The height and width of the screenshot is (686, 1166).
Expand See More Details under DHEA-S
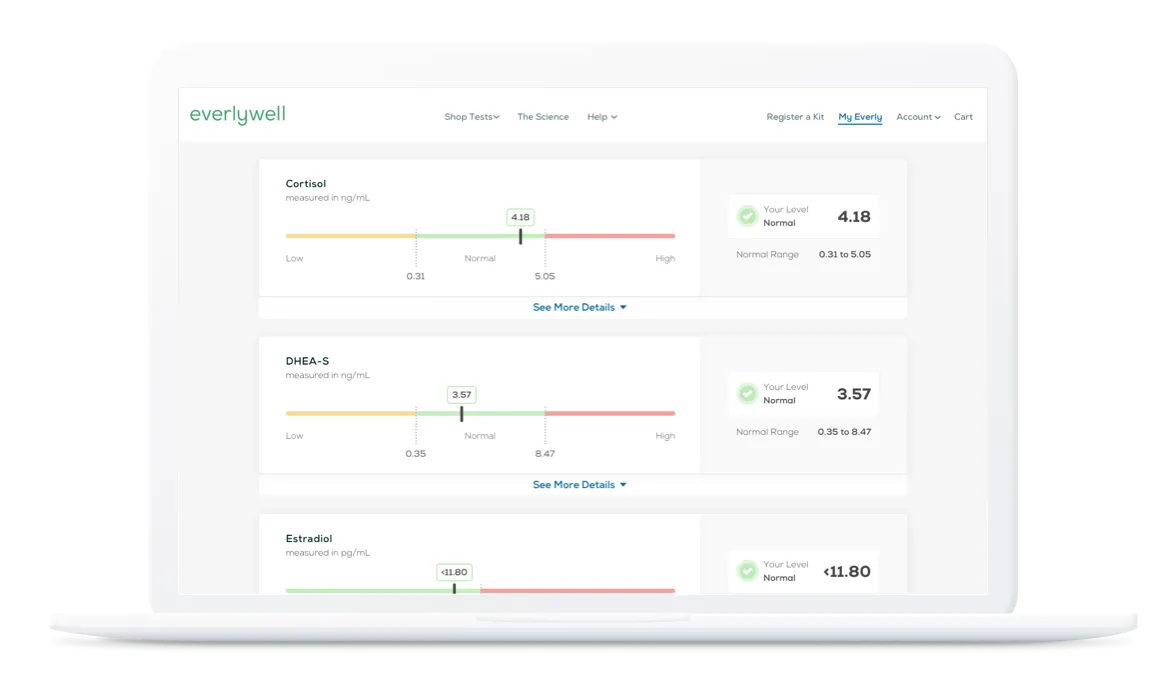(579, 485)
